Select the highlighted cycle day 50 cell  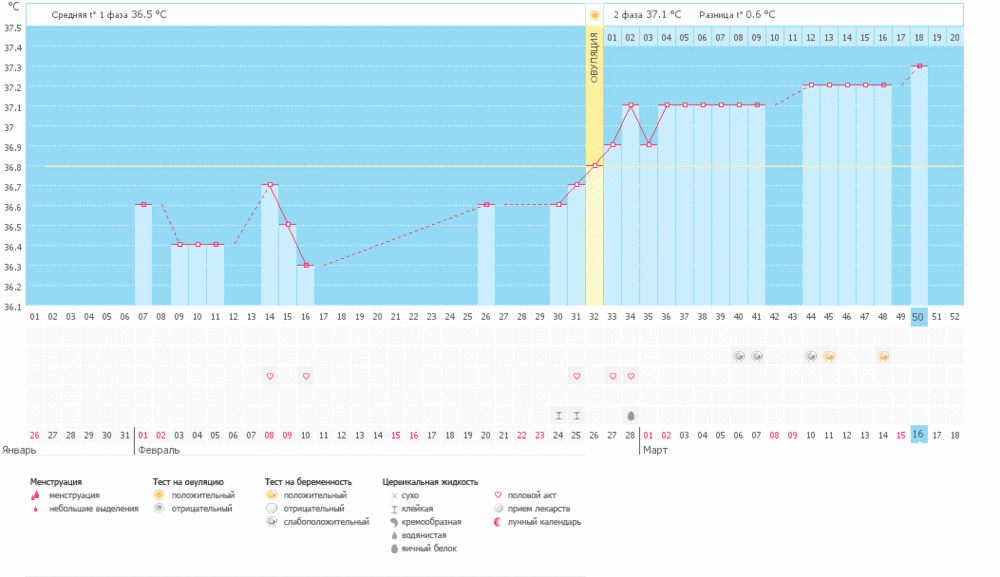(919, 317)
